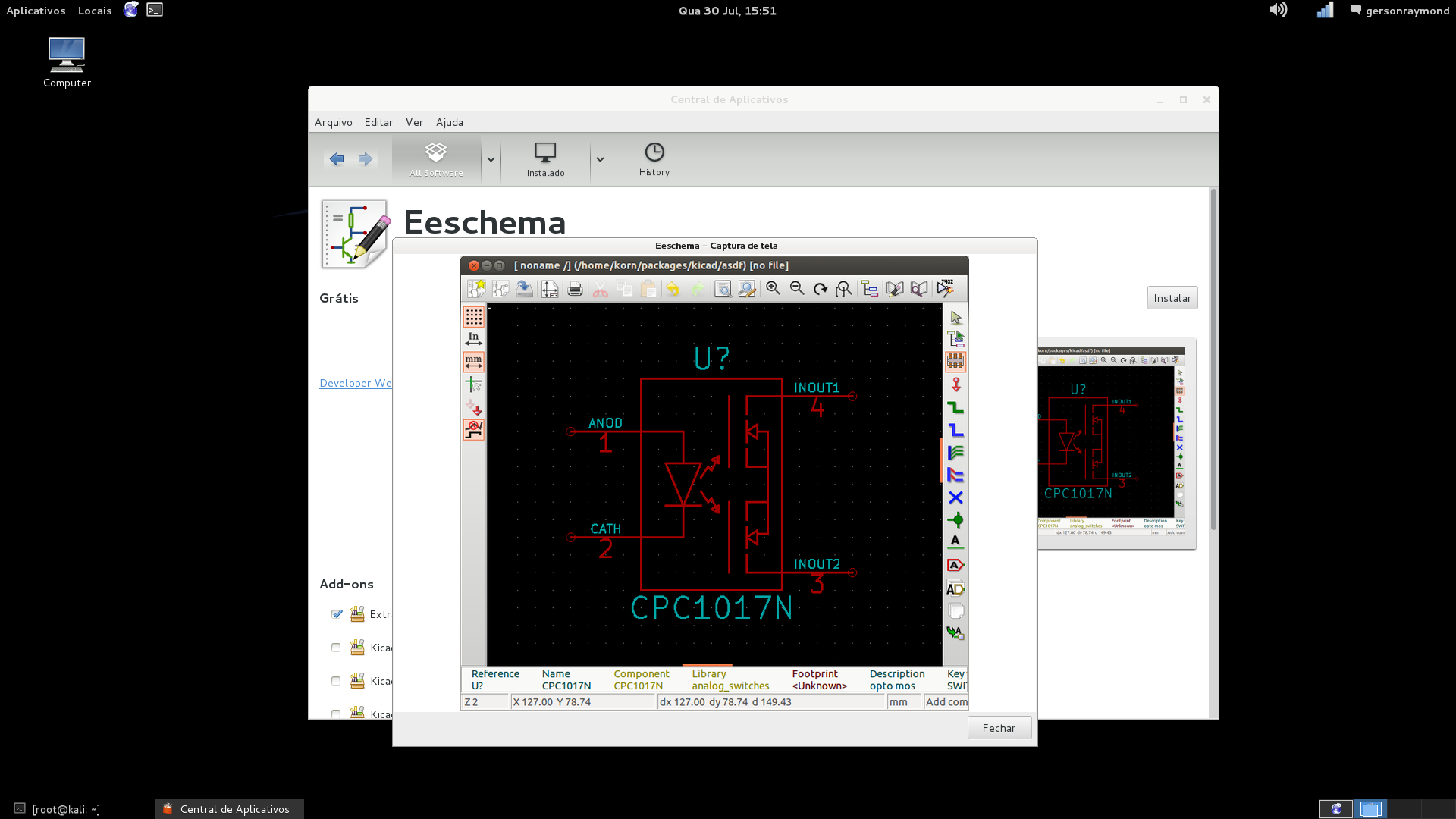This screenshot has height=819, width=1456.
Task: Click the Fechar button
Action: coord(999,728)
